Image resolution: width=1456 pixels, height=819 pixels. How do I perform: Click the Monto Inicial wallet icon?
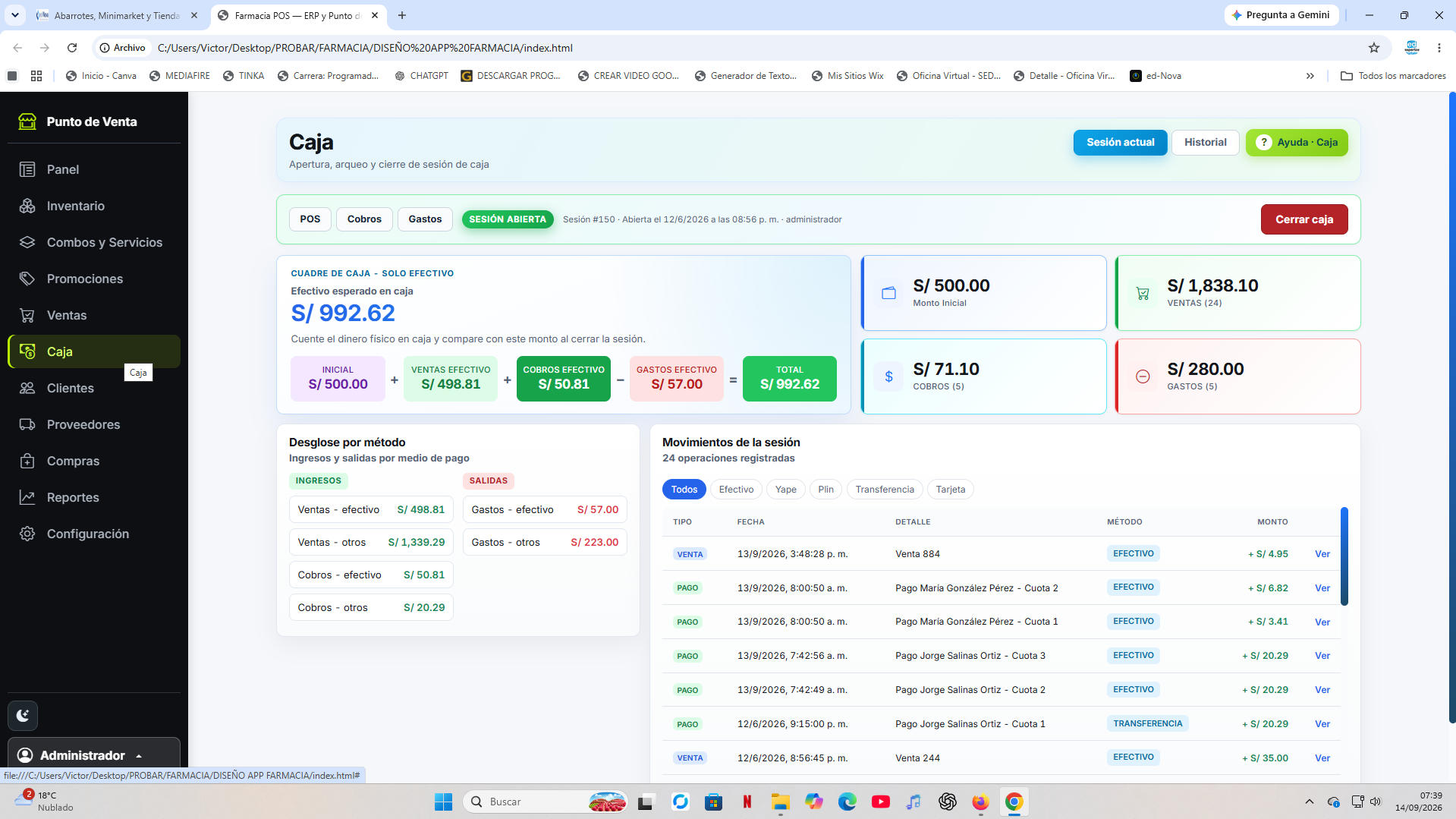click(888, 293)
